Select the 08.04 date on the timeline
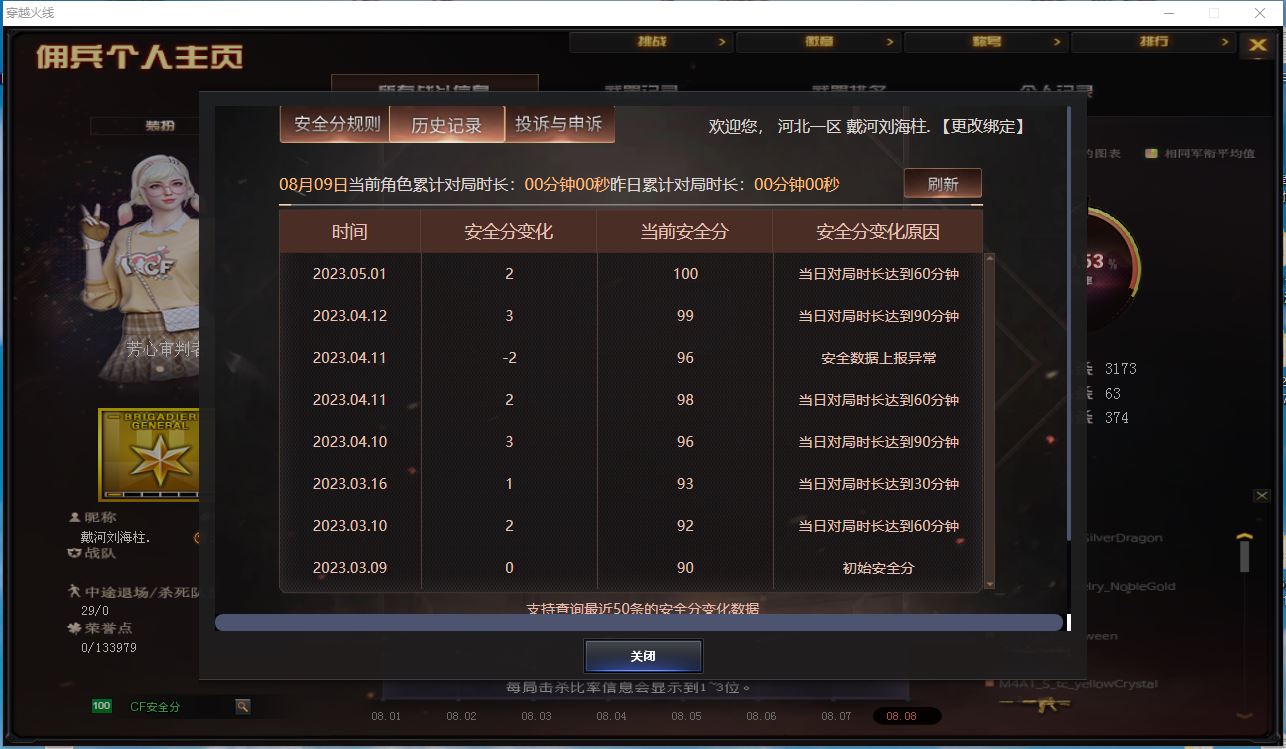Screen dimensions: 1286x749 pos(611,716)
